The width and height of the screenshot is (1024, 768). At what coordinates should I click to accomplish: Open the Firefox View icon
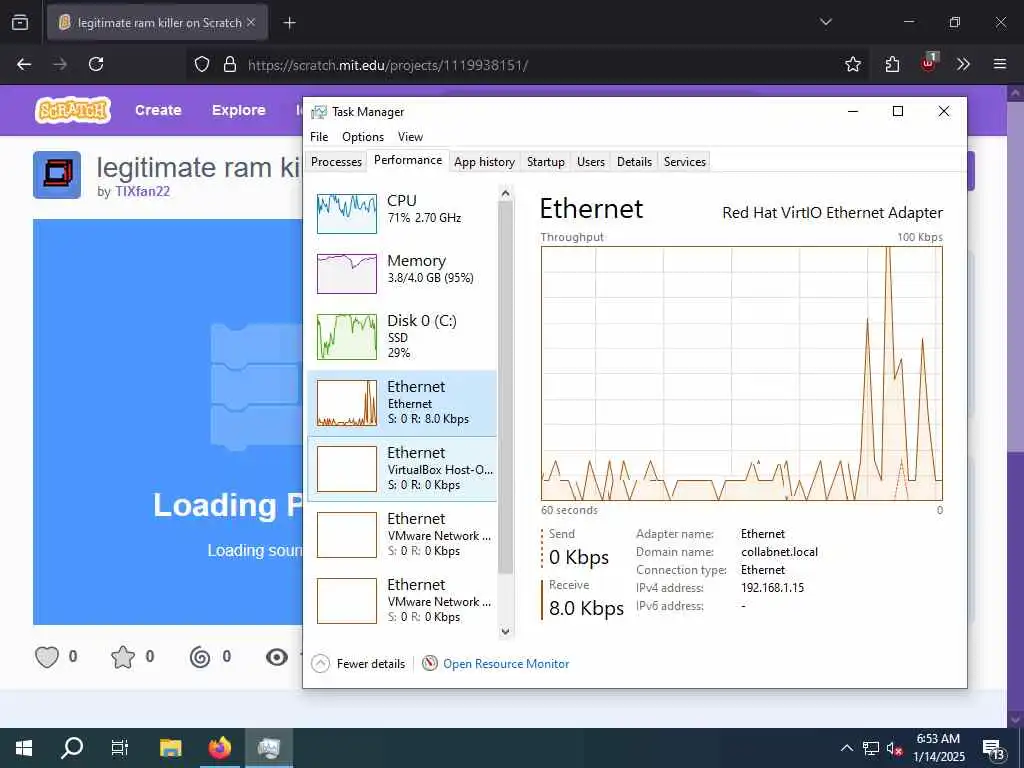pos(20,22)
